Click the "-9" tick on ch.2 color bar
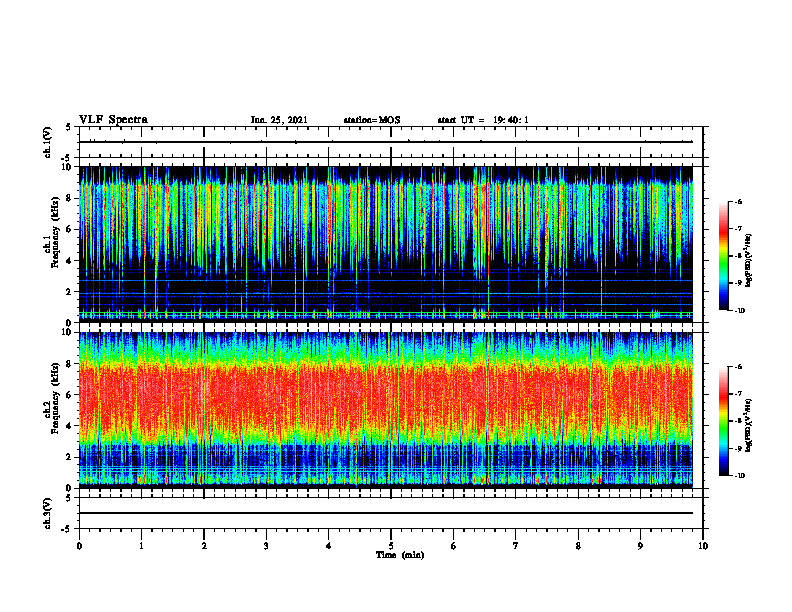The height and width of the screenshot is (612, 792). point(738,448)
